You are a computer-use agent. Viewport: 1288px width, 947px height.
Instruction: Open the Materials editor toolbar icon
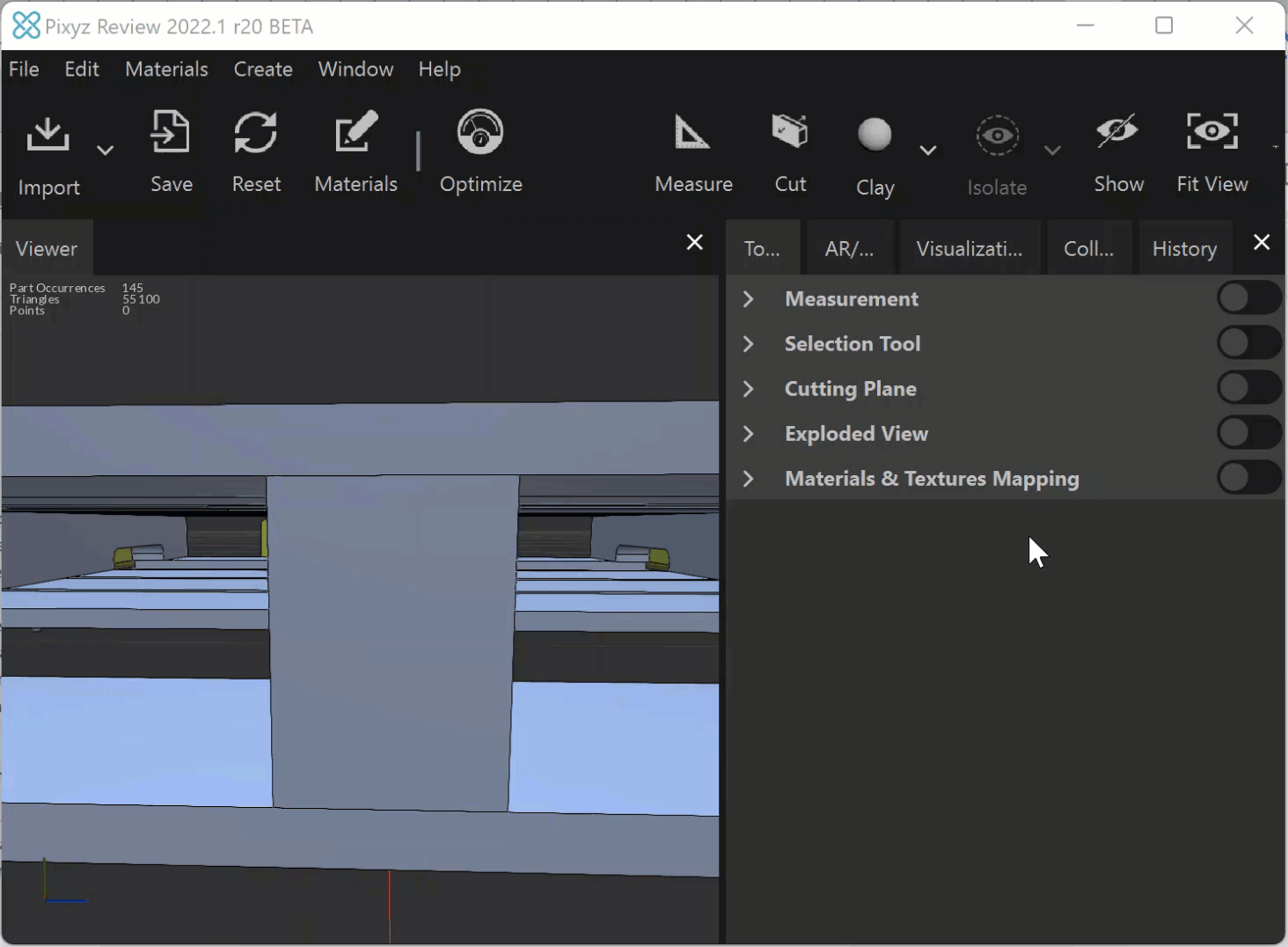pos(356,132)
